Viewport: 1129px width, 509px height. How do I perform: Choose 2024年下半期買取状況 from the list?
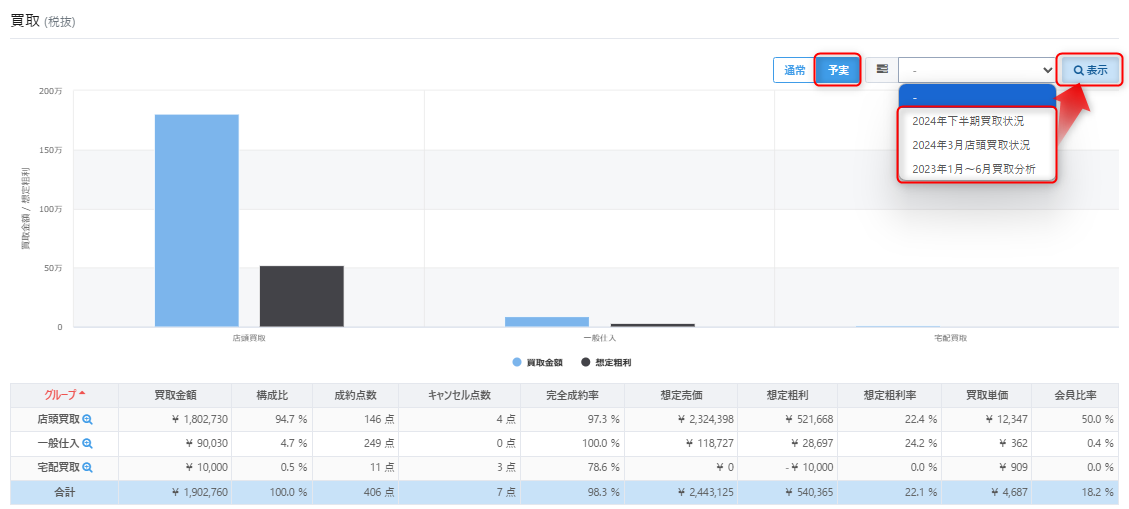point(976,120)
